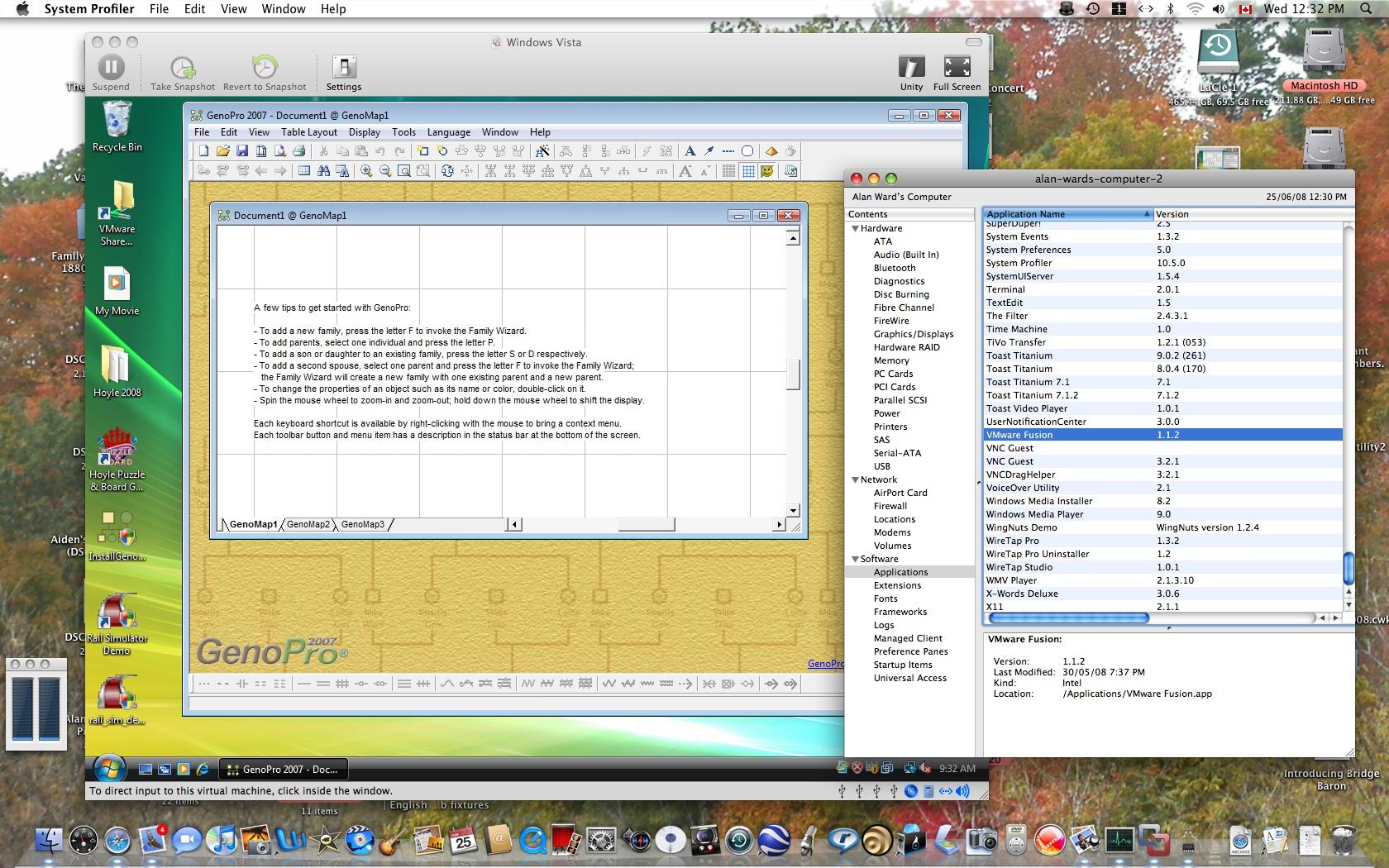Collapse the Network section in Contents
Image resolution: width=1389 pixels, height=868 pixels.
(x=856, y=479)
